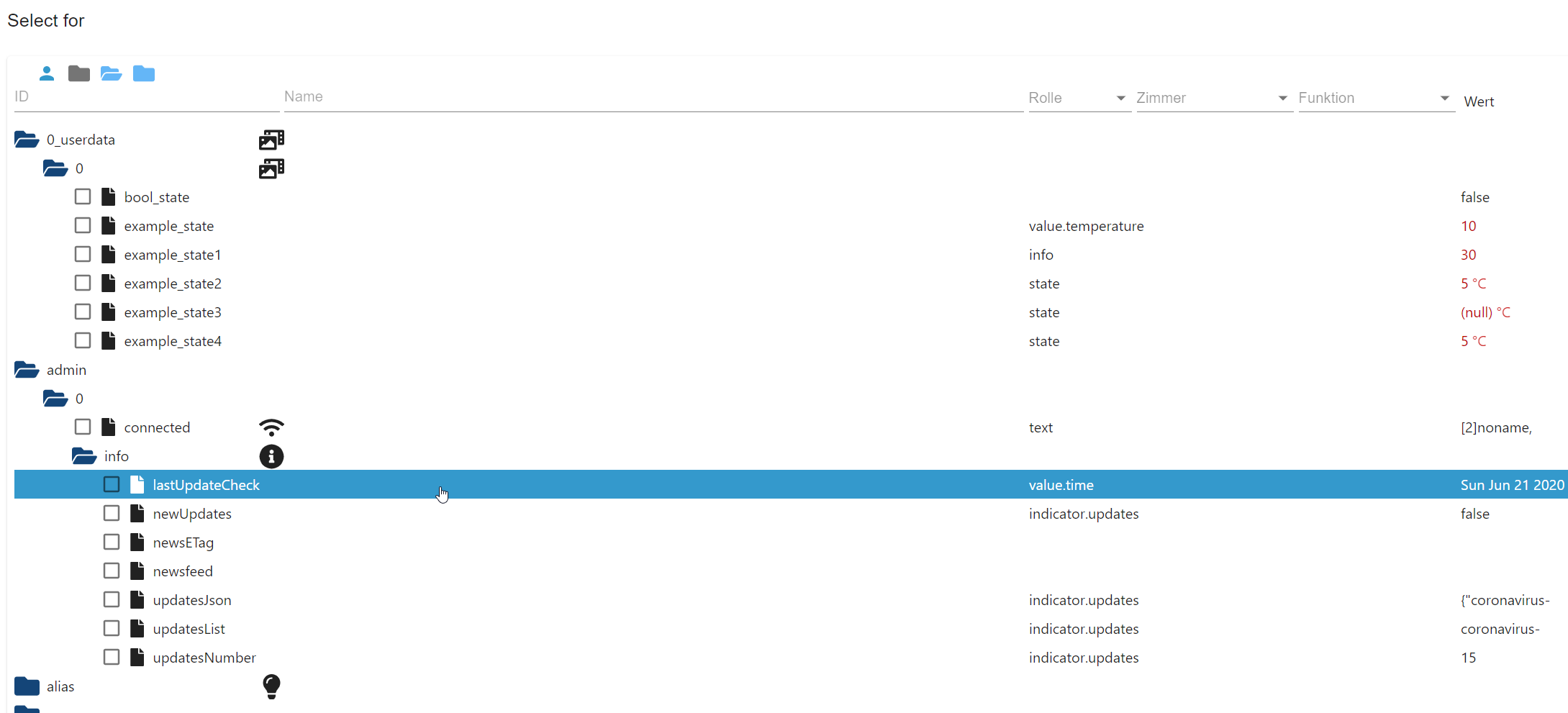The height and width of the screenshot is (713, 1568).
Task: Click the newsfeed row label
Action: pos(183,571)
